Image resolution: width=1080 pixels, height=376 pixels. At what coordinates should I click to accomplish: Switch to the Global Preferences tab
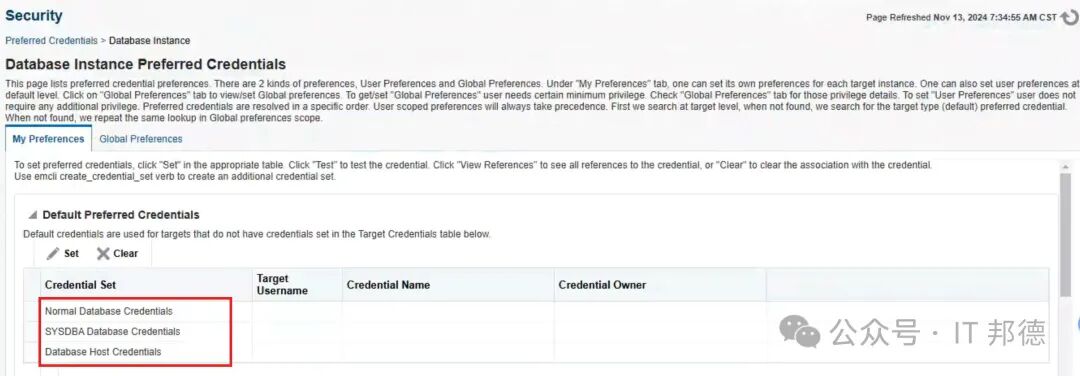(141, 139)
